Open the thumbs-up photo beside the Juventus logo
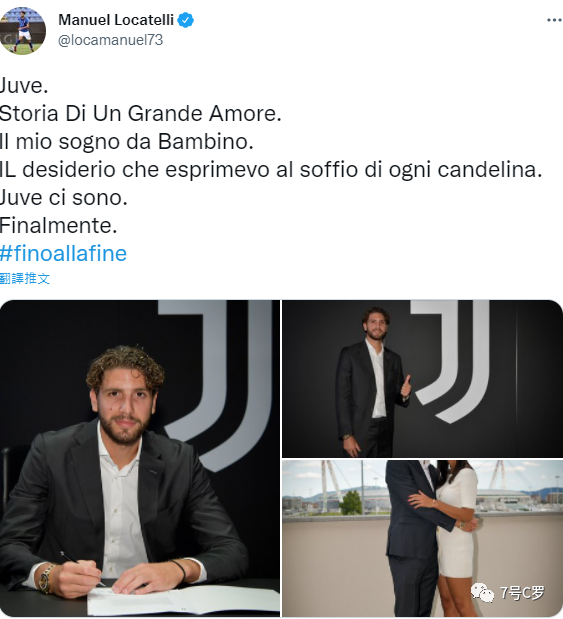The height and width of the screenshot is (619, 563). [x=422, y=379]
